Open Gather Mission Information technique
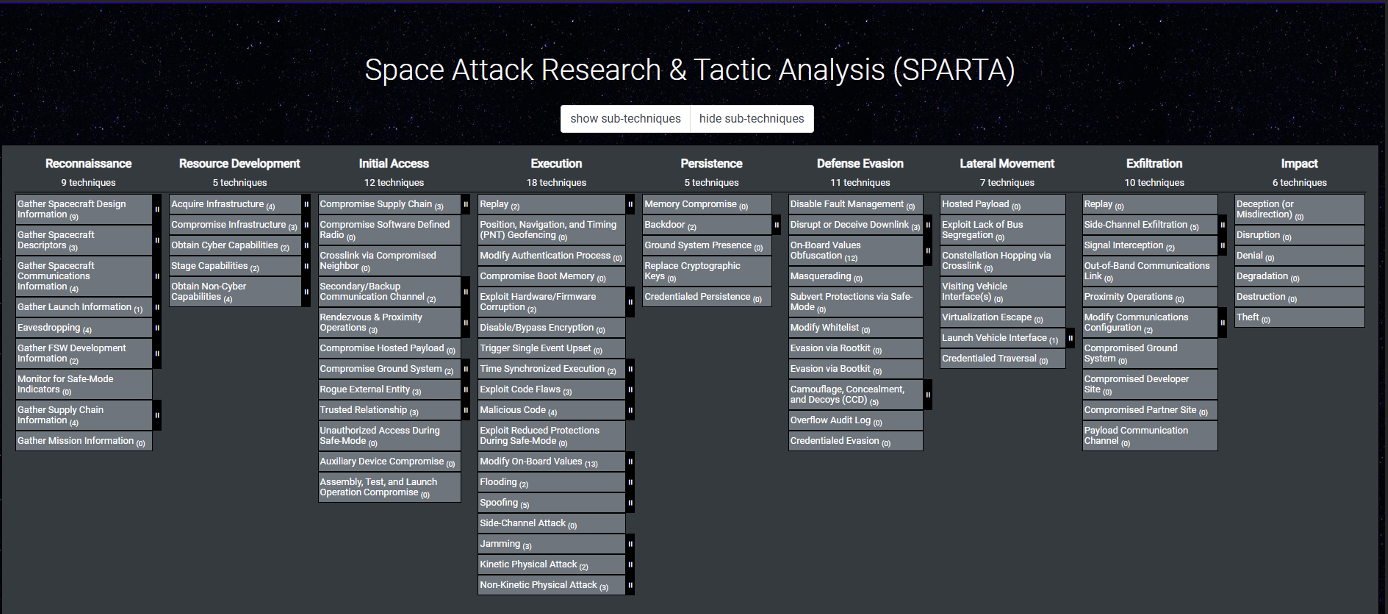The height and width of the screenshot is (614, 1388). (84, 441)
